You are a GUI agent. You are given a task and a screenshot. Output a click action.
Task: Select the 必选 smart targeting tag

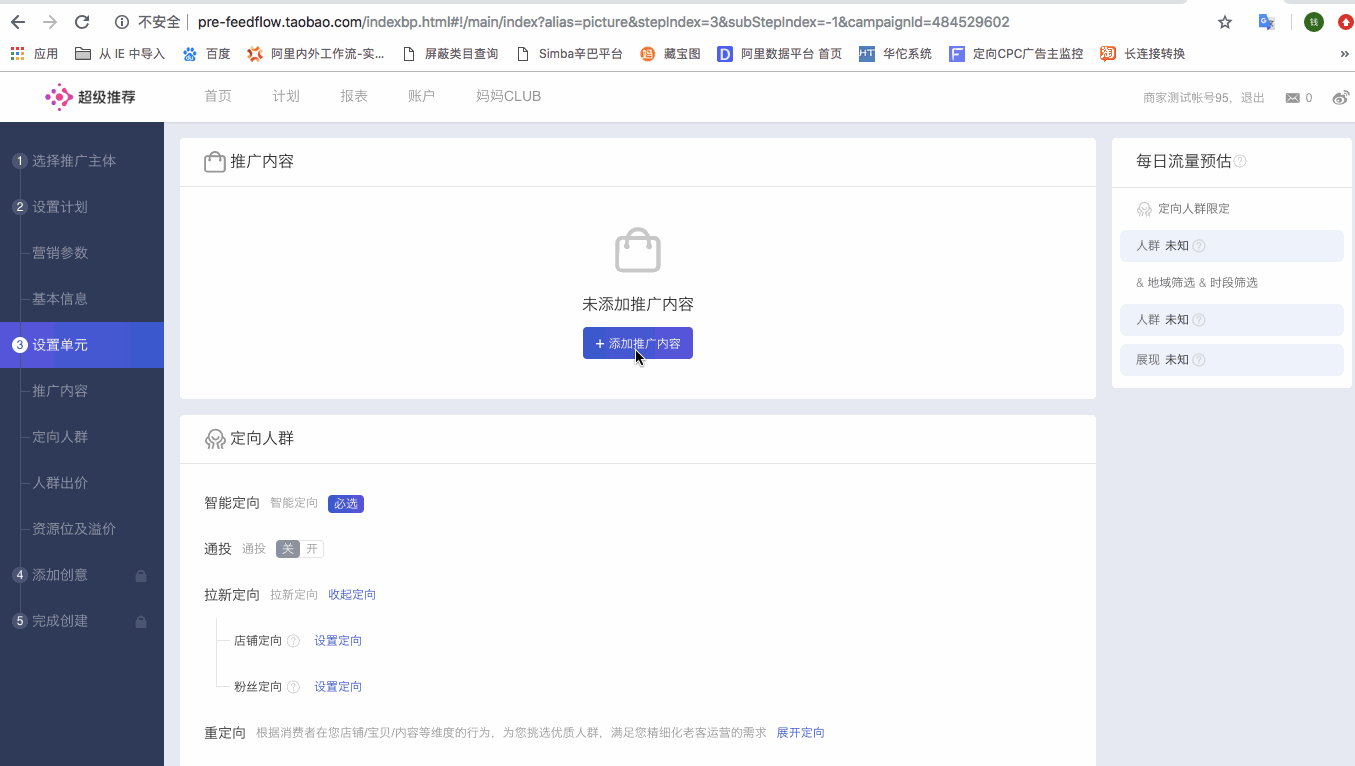pos(345,504)
